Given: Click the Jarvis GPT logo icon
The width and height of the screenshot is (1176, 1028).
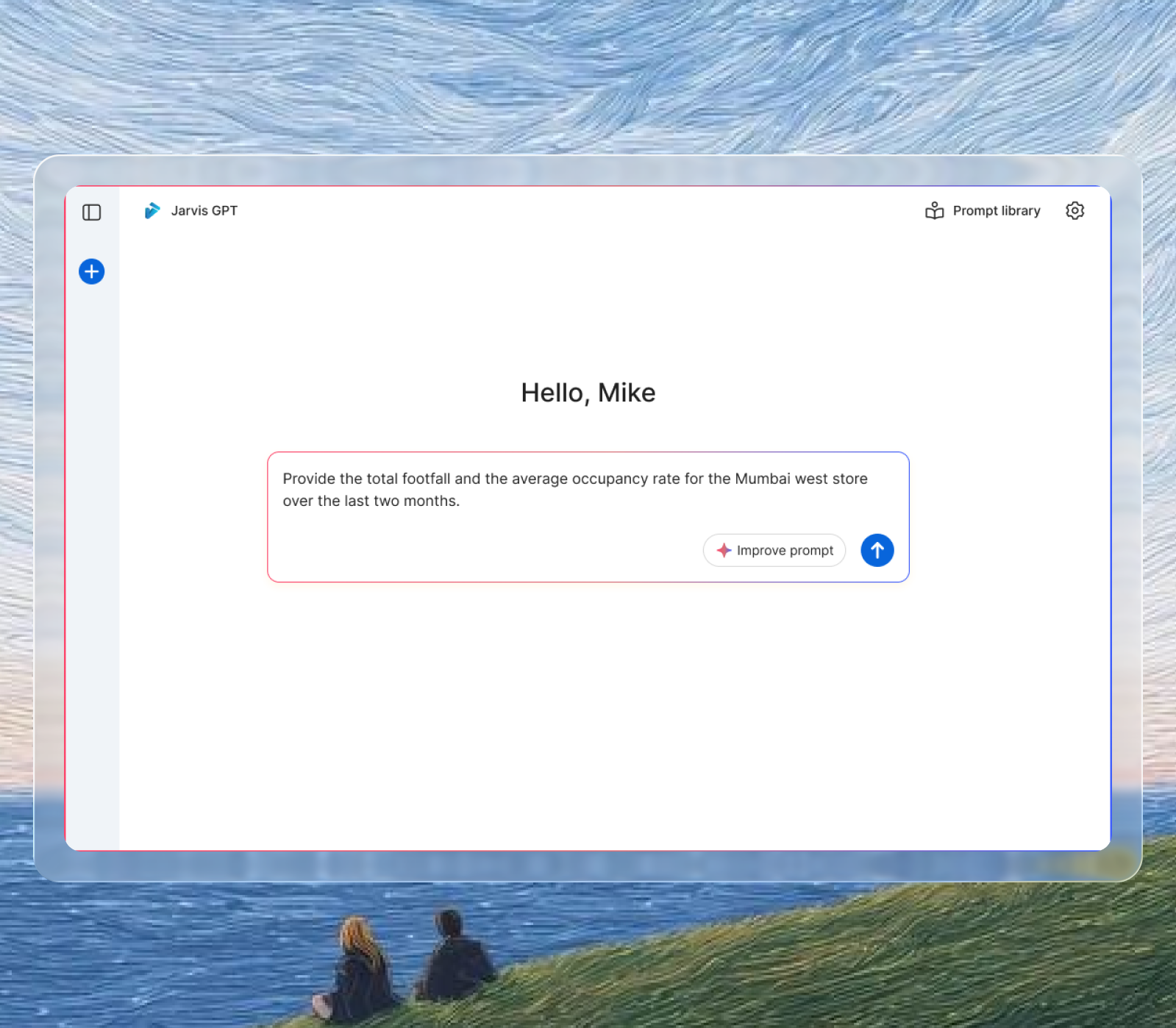Looking at the screenshot, I should 152,211.
